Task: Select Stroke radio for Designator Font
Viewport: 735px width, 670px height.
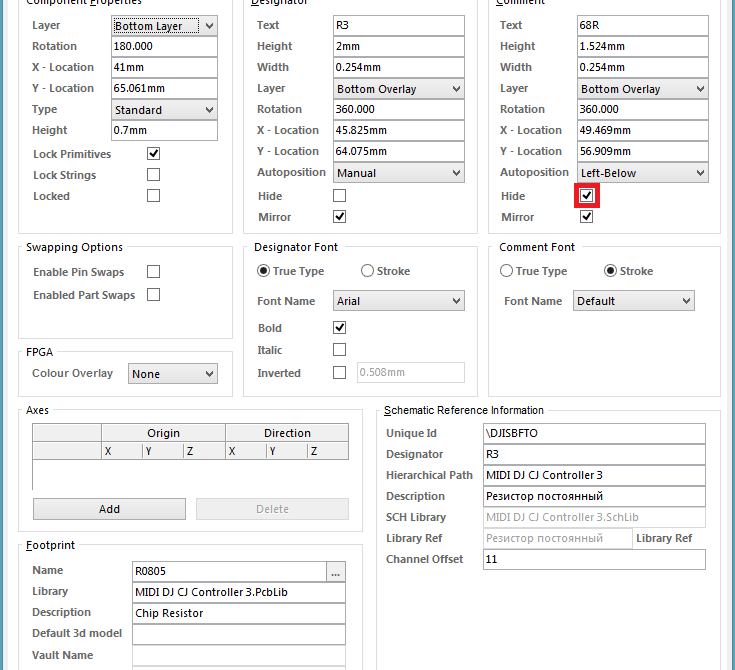Action: [x=368, y=271]
